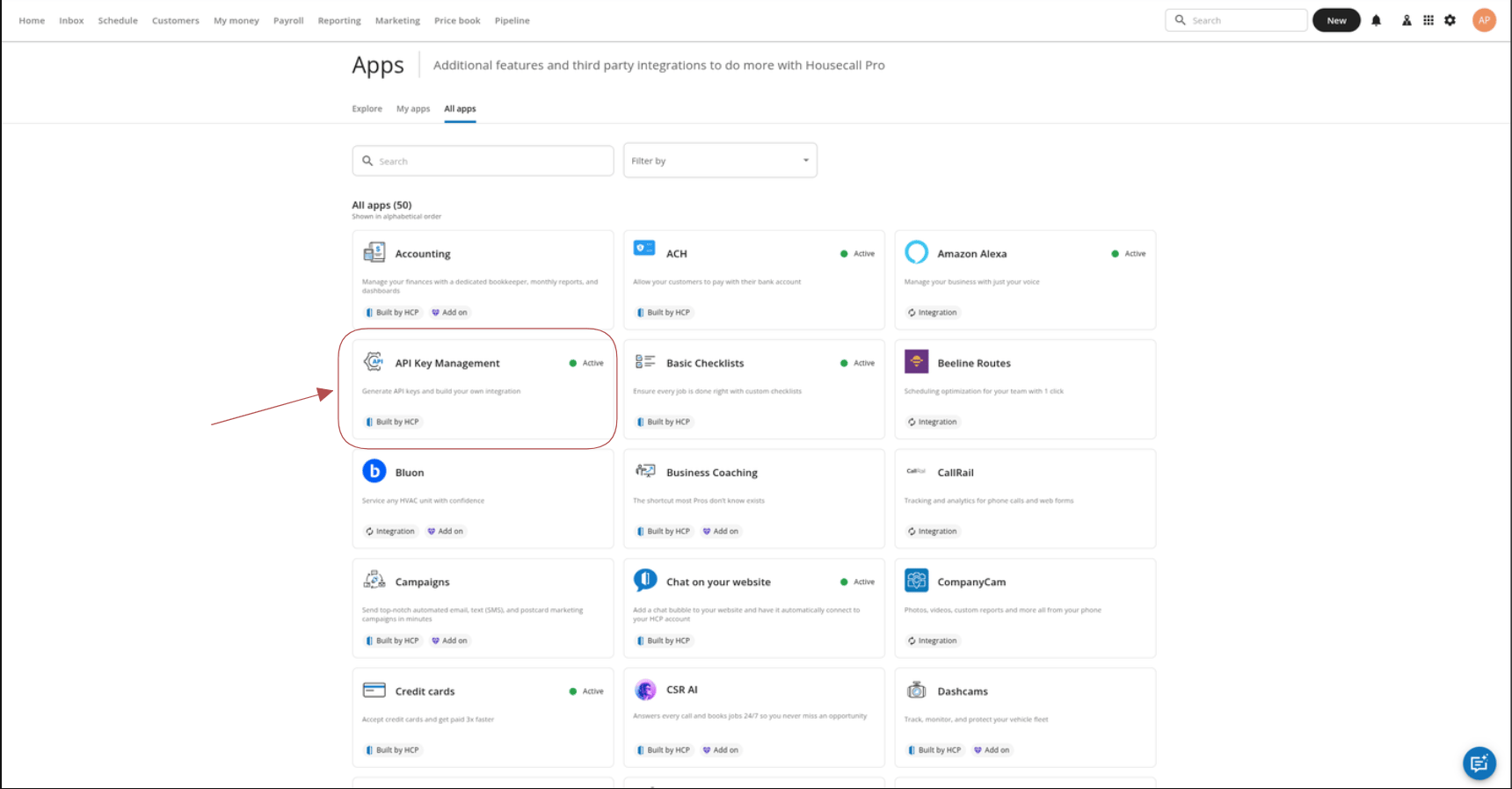Go to Home in top navigation
Screen dimensions: 1512x789
tap(32, 20)
